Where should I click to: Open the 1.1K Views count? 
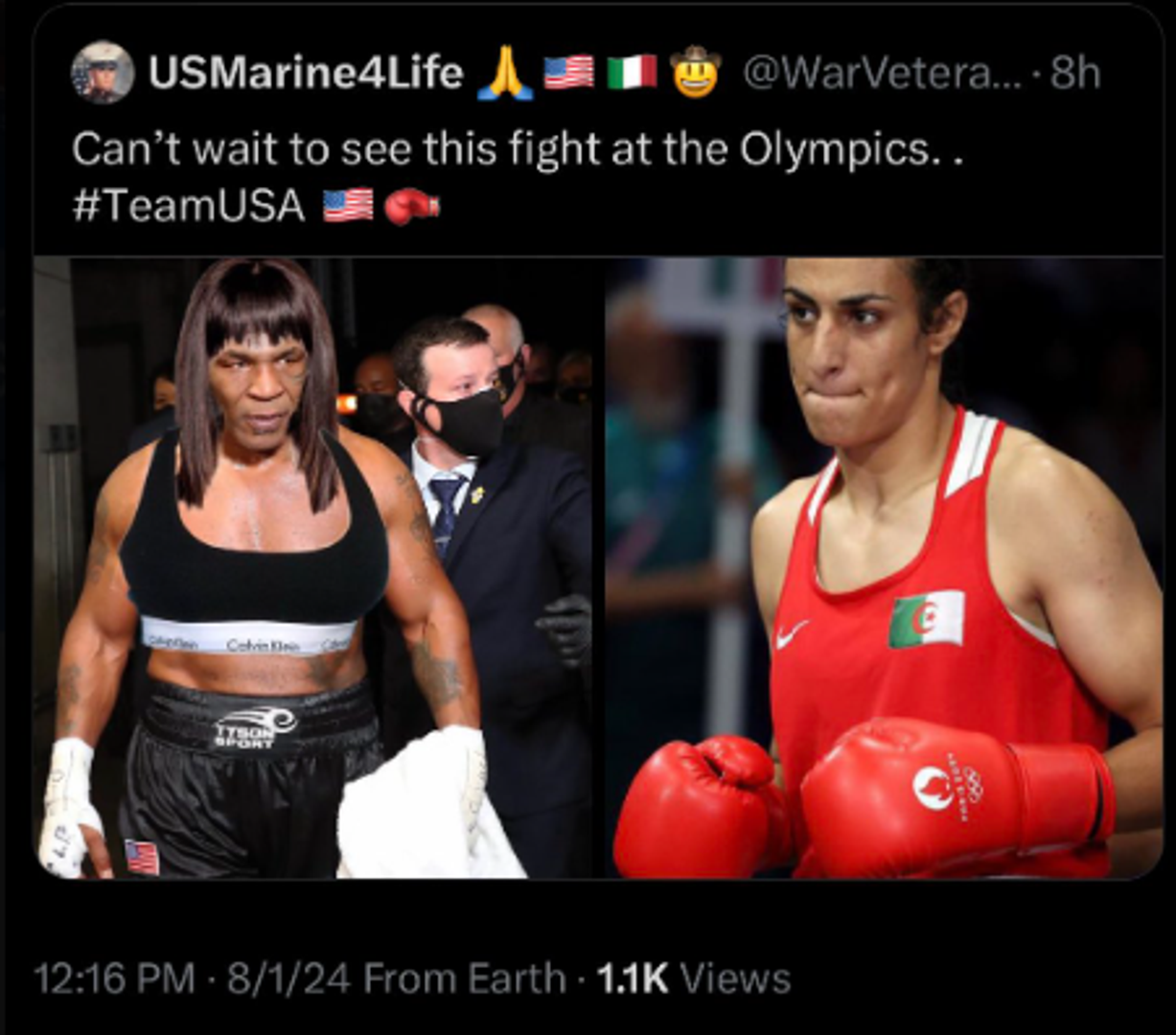(x=694, y=979)
